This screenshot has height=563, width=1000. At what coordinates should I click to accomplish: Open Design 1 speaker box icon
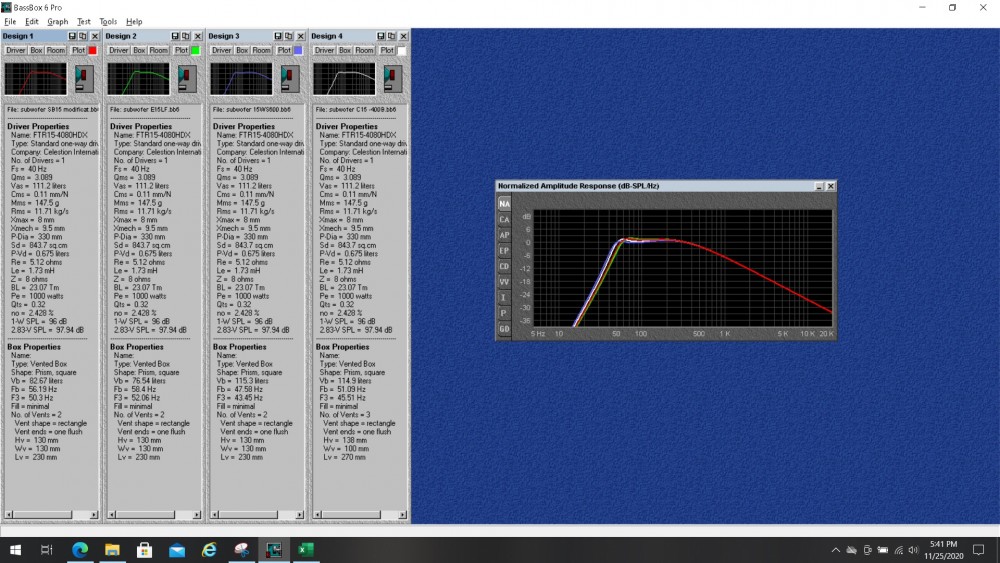tap(84, 79)
